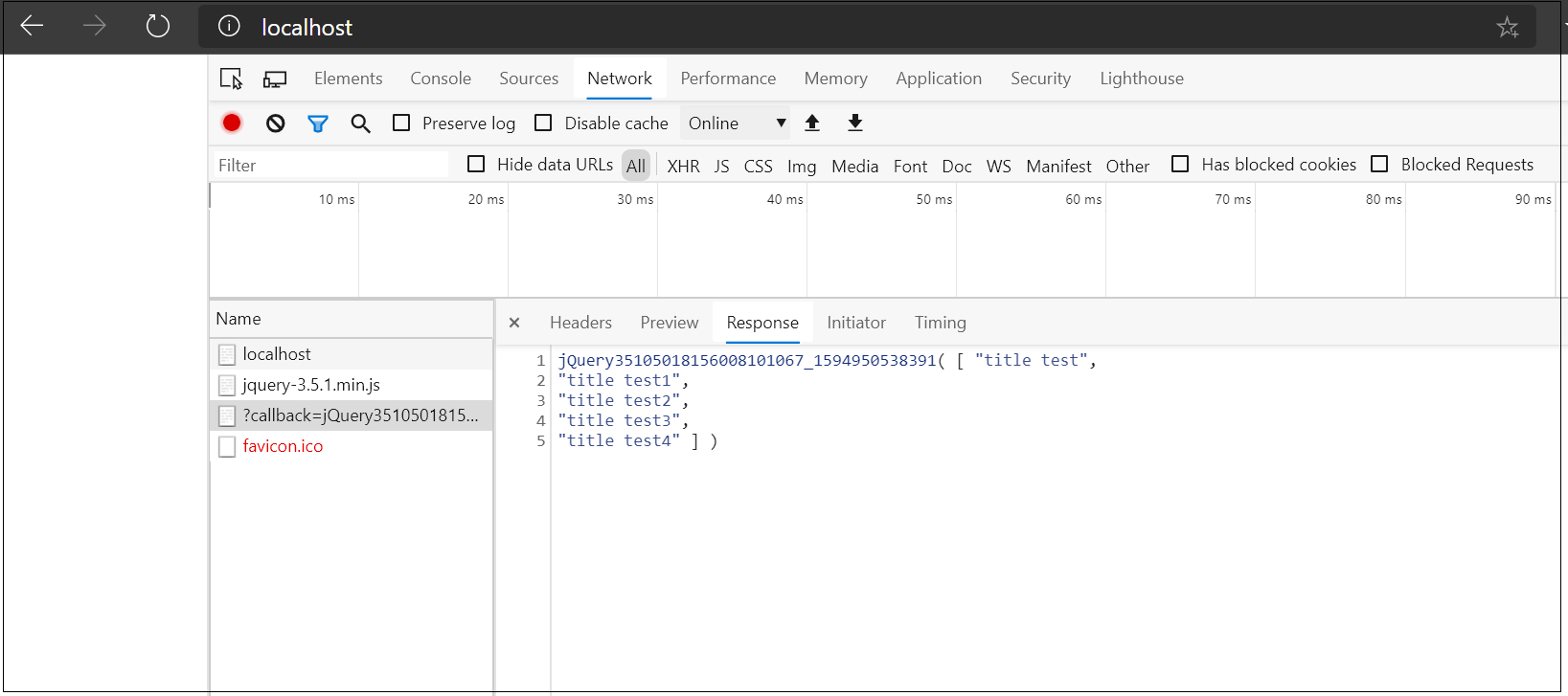Image resolution: width=1568 pixels, height=696 pixels.
Task: Click the localhost address bar
Action: [867, 27]
